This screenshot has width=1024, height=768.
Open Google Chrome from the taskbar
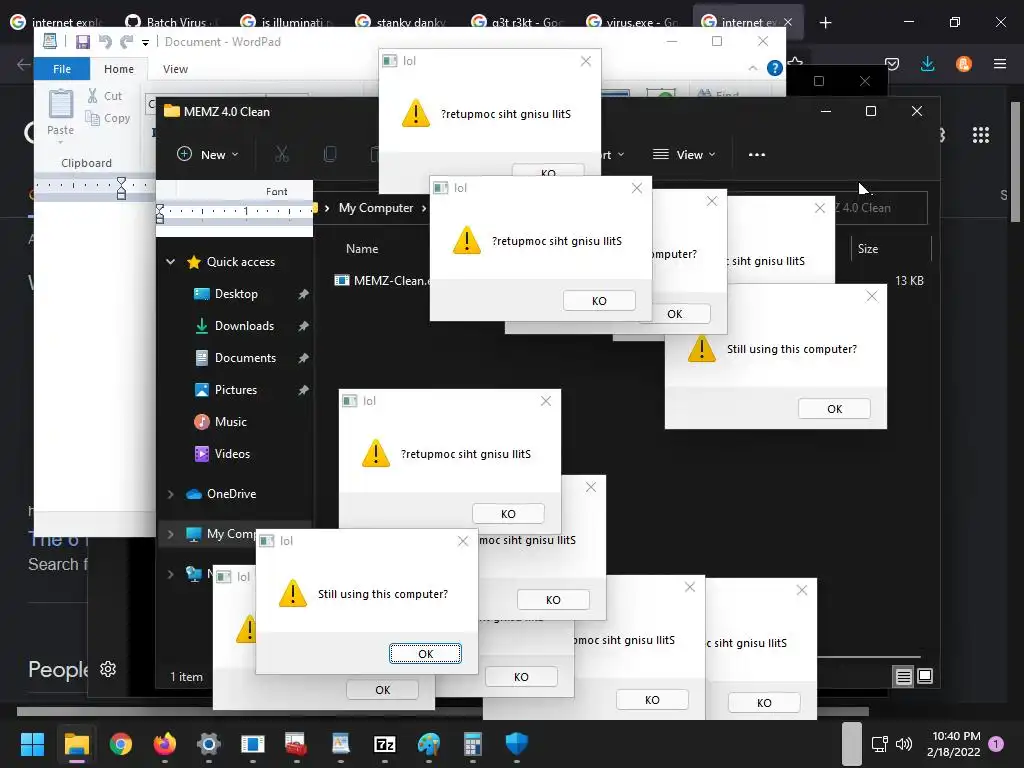pyautogui.click(x=121, y=744)
